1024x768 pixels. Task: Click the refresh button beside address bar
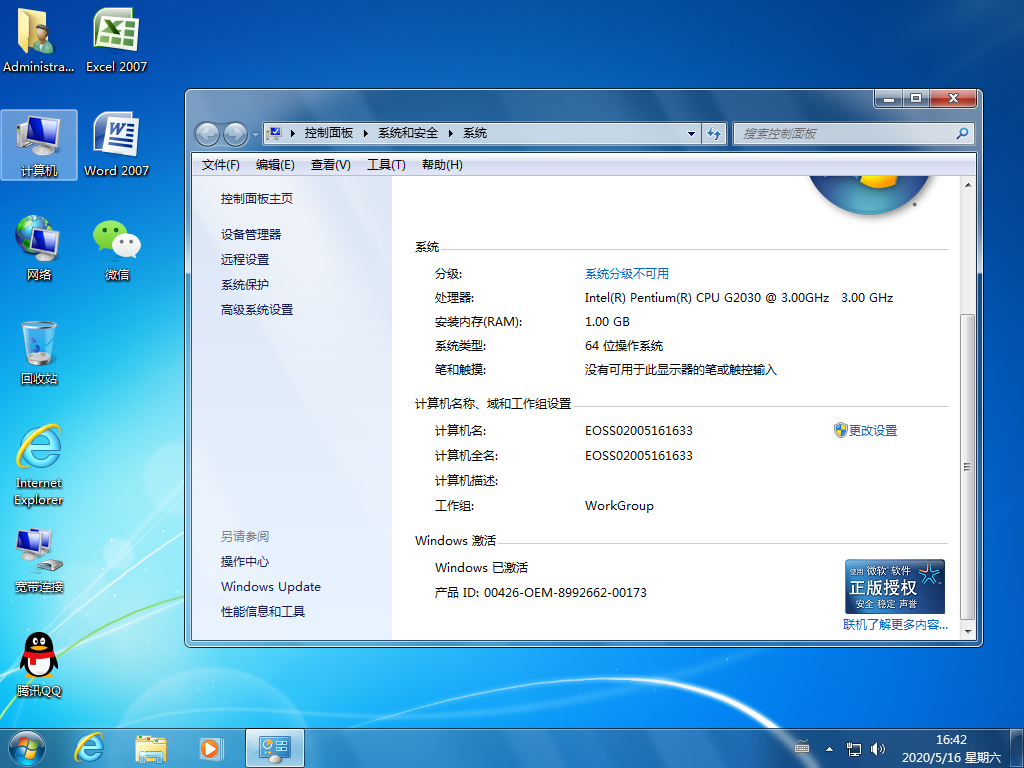714,134
